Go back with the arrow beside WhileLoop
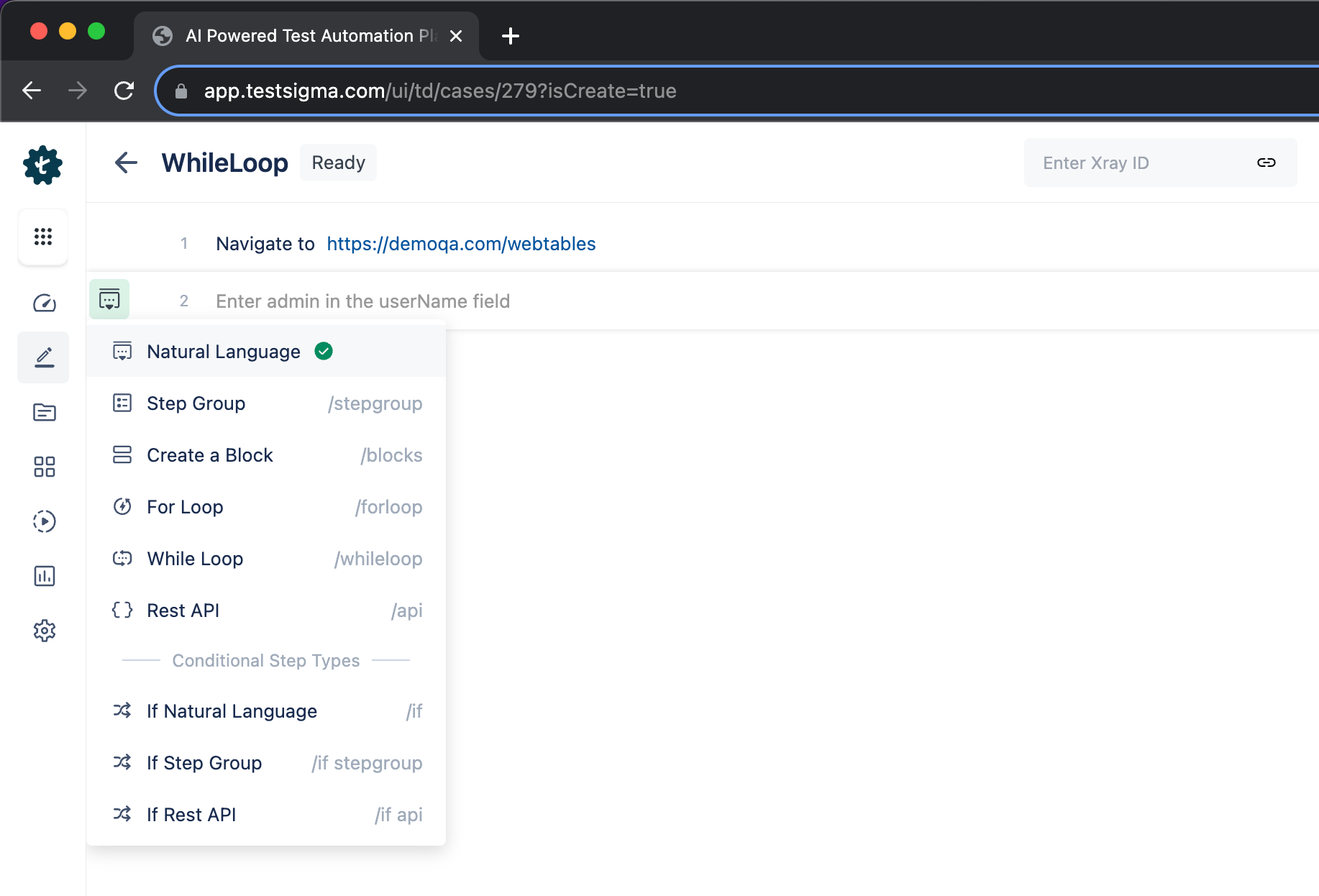This screenshot has height=896, width=1319. (126, 163)
